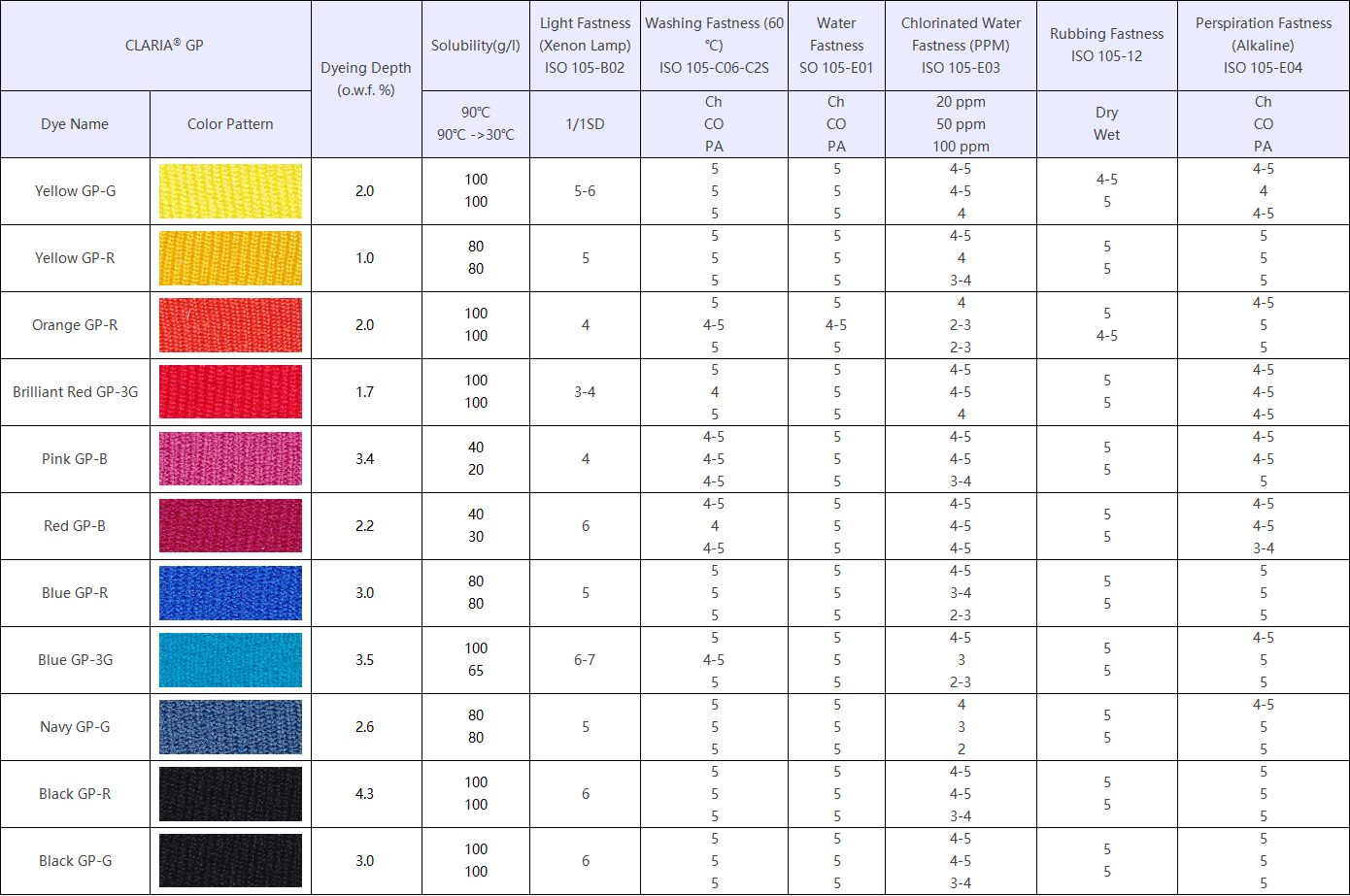Click the Perspiration Fastness (Alkaline) header
This screenshot has height=896, width=1350.
(1263, 46)
